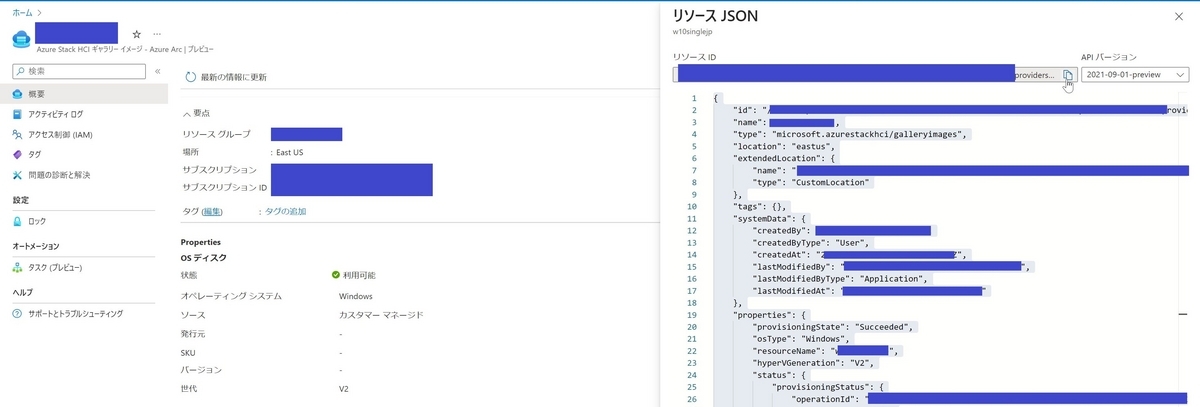Viewport: 1200px width, 407px height.
Task: Click the padlock icon for ロック
Action: [17, 221]
